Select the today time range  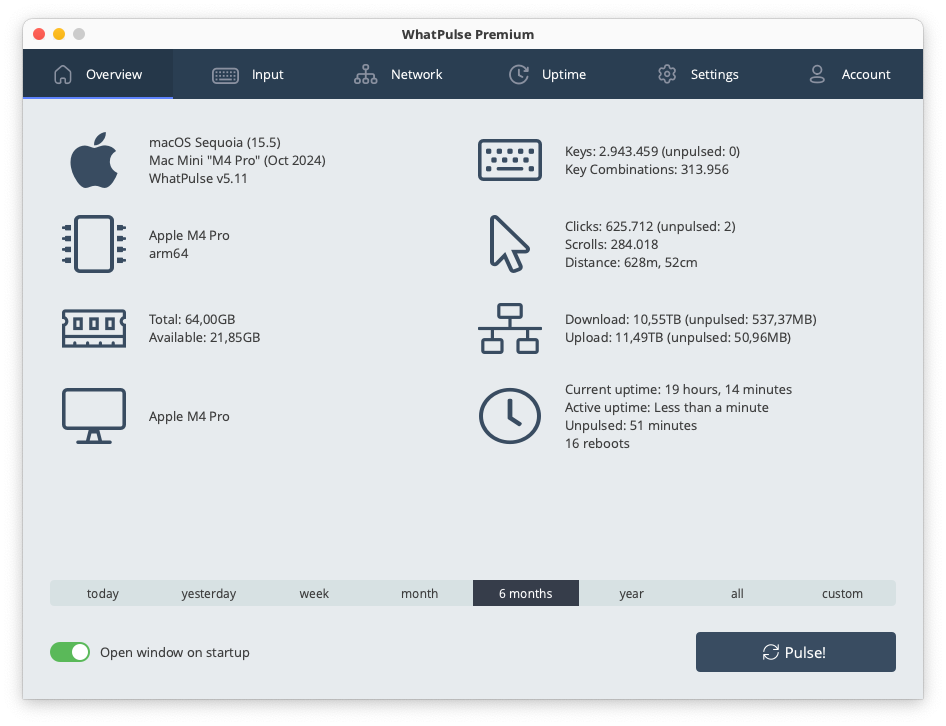point(103,593)
